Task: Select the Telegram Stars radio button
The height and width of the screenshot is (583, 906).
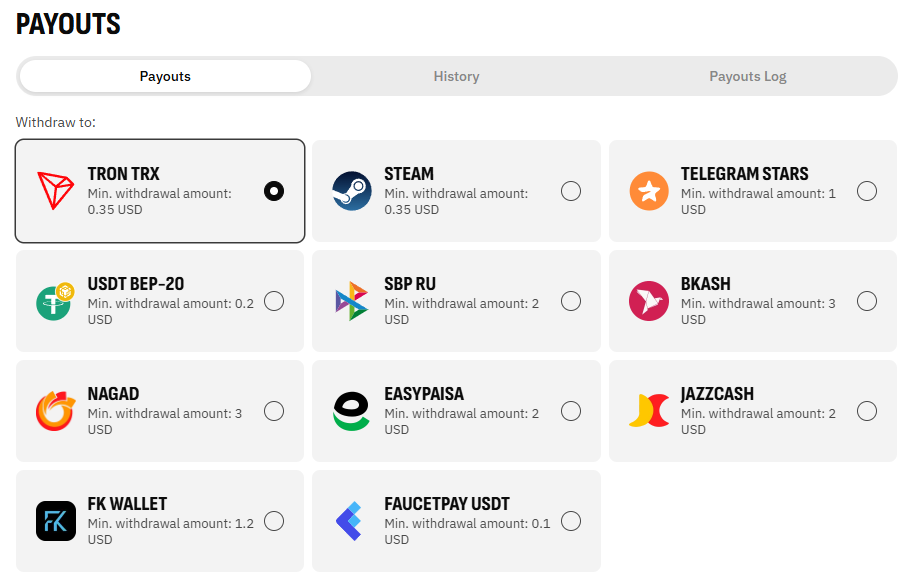Action: (x=867, y=191)
